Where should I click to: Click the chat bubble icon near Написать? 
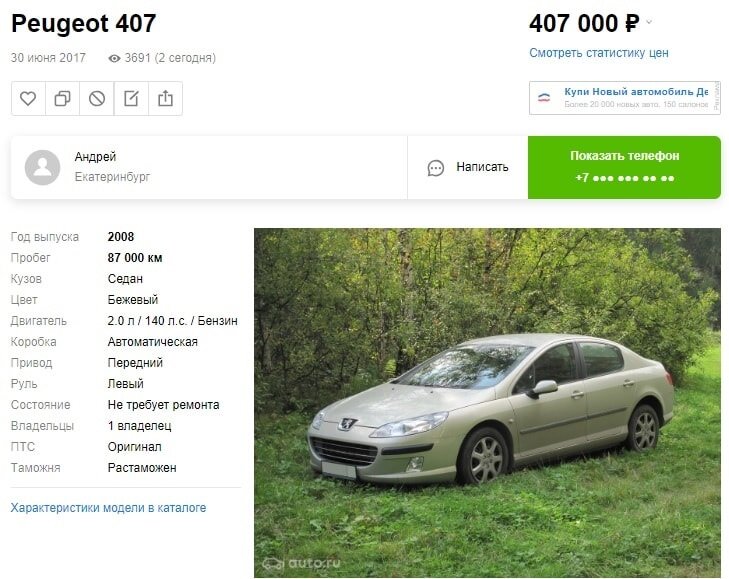436,168
